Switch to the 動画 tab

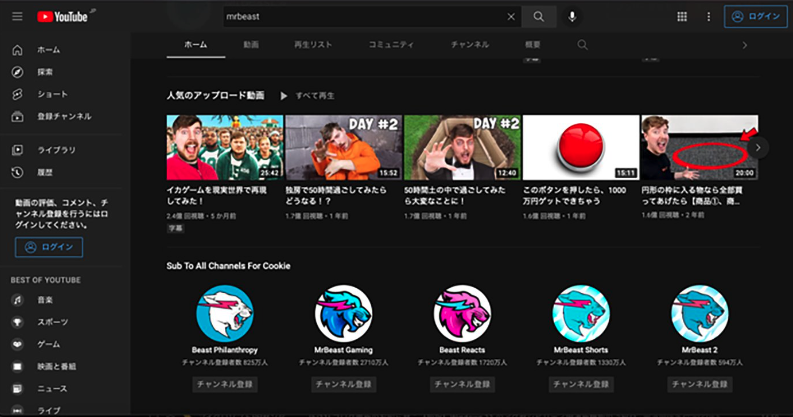click(x=251, y=45)
